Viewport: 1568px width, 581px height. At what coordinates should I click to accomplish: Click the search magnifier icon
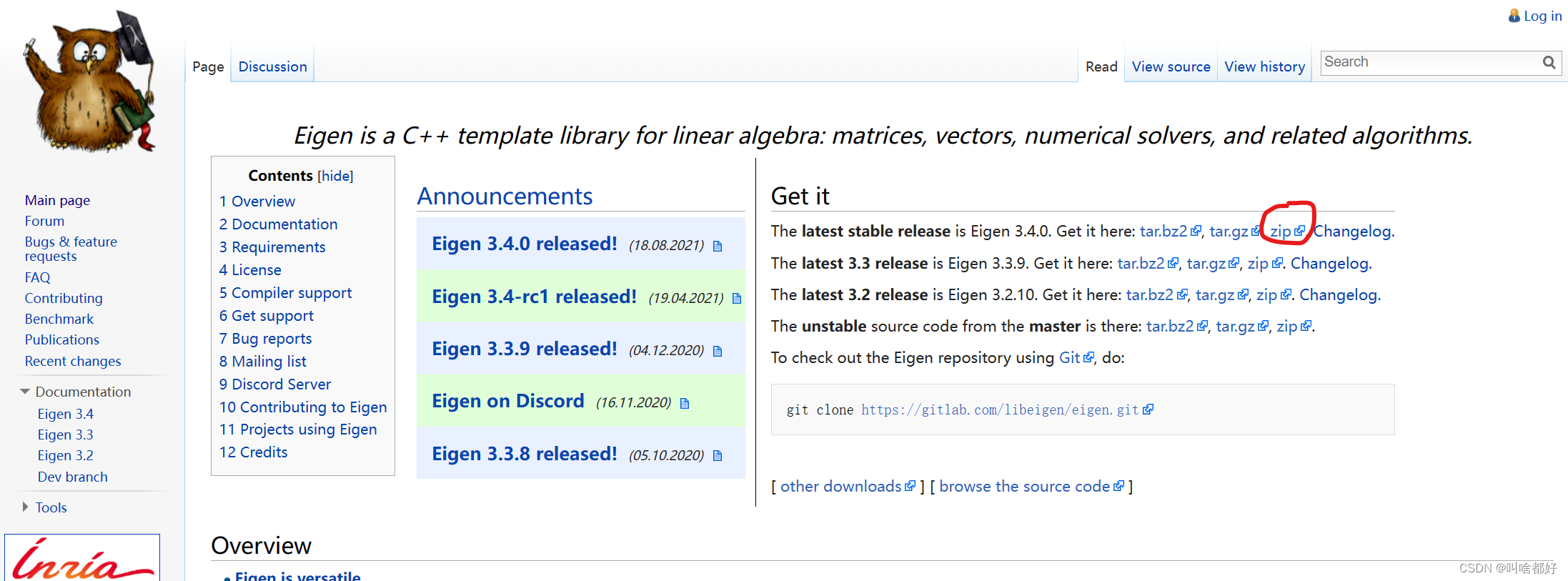(1549, 62)
